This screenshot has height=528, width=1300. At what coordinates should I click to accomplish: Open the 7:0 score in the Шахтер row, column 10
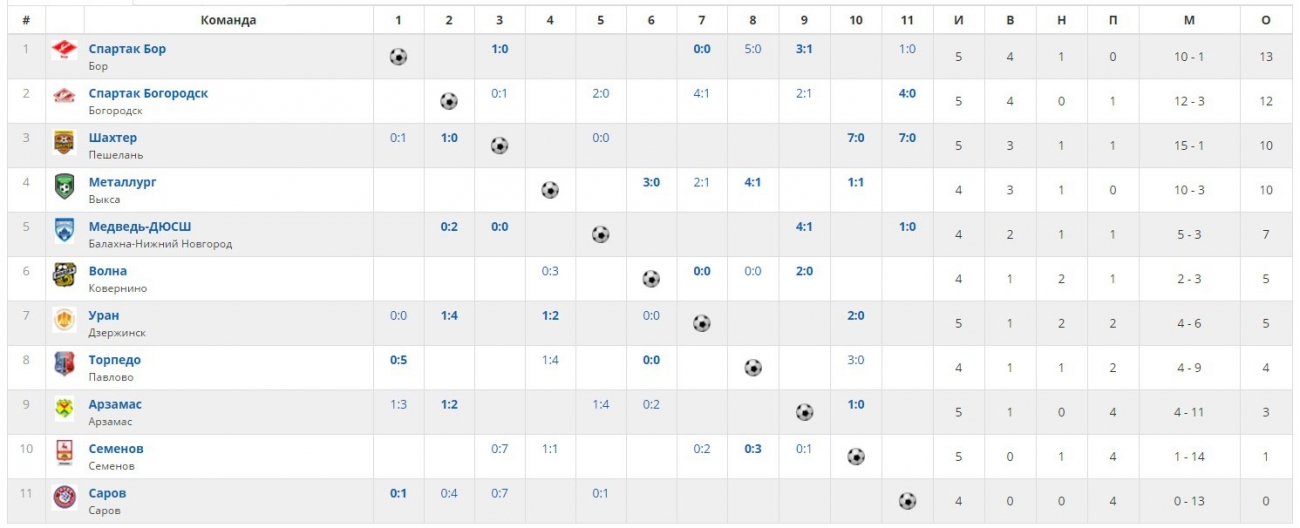tap(855, 138)
